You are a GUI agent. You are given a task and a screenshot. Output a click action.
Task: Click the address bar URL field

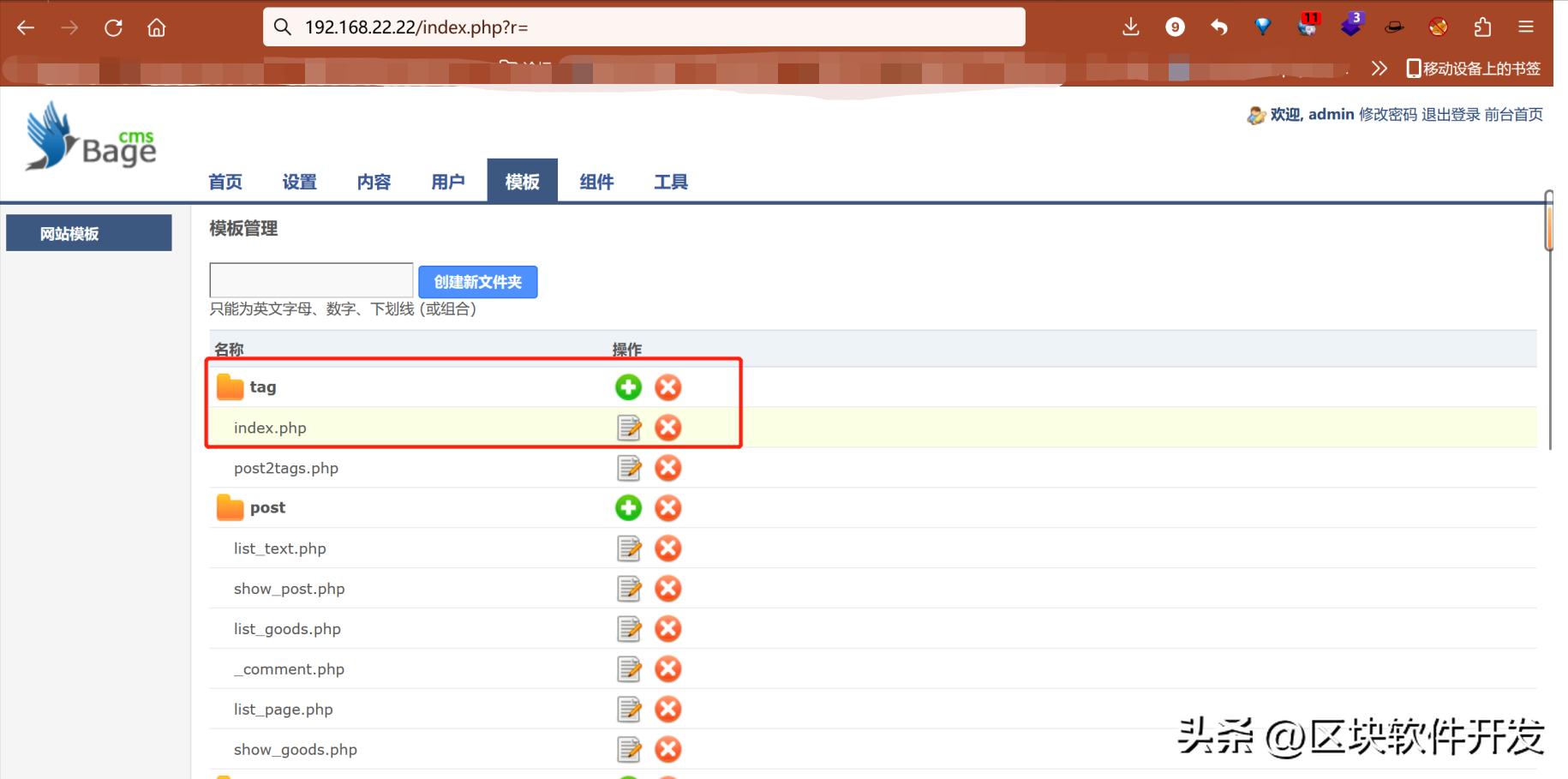644,27
